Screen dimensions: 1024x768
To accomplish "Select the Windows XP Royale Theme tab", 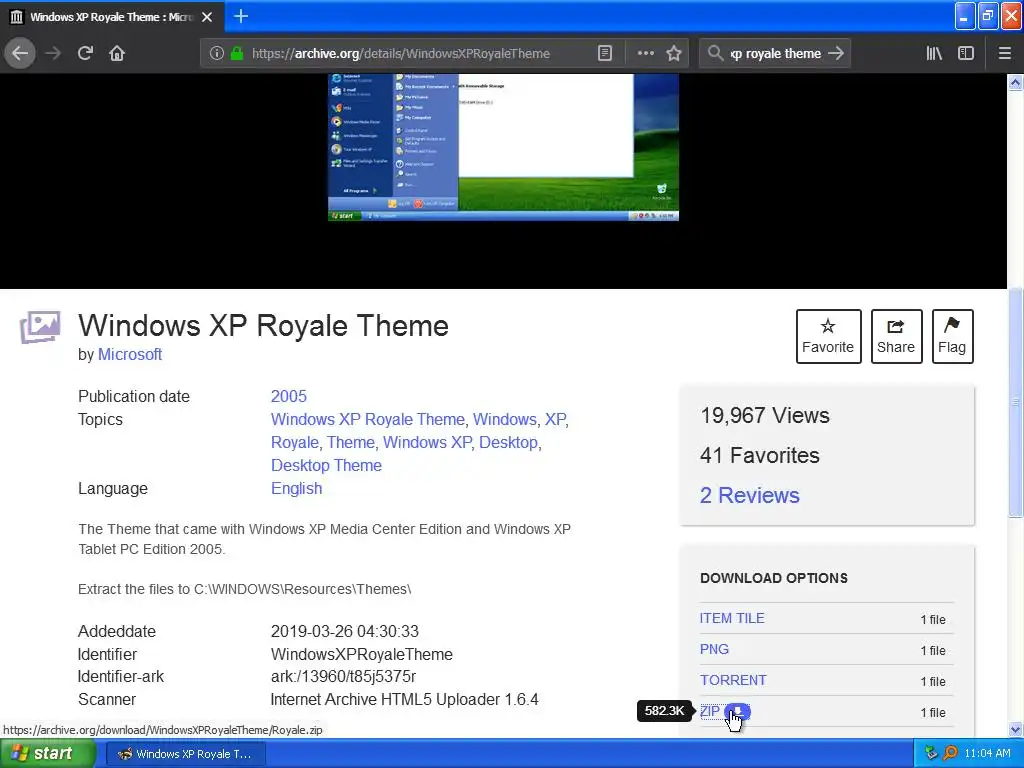I will (x=111, y=17).
